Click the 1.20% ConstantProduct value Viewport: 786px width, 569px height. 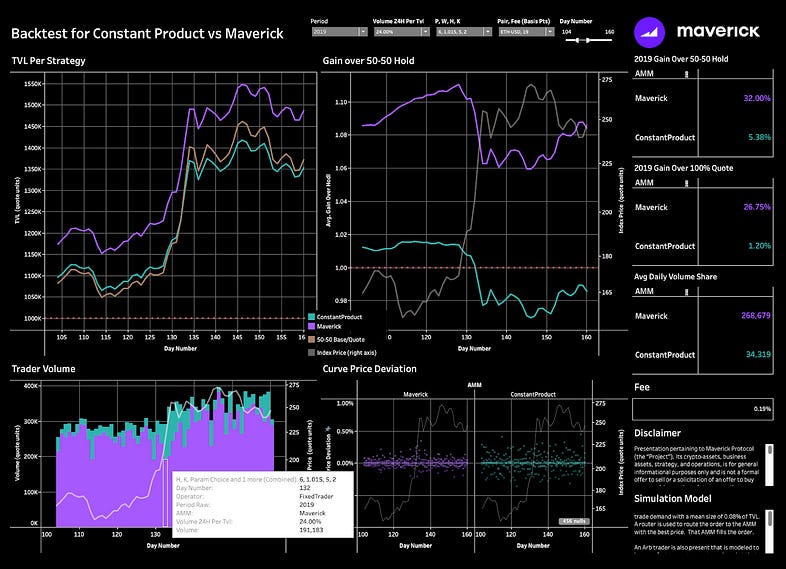759,246
